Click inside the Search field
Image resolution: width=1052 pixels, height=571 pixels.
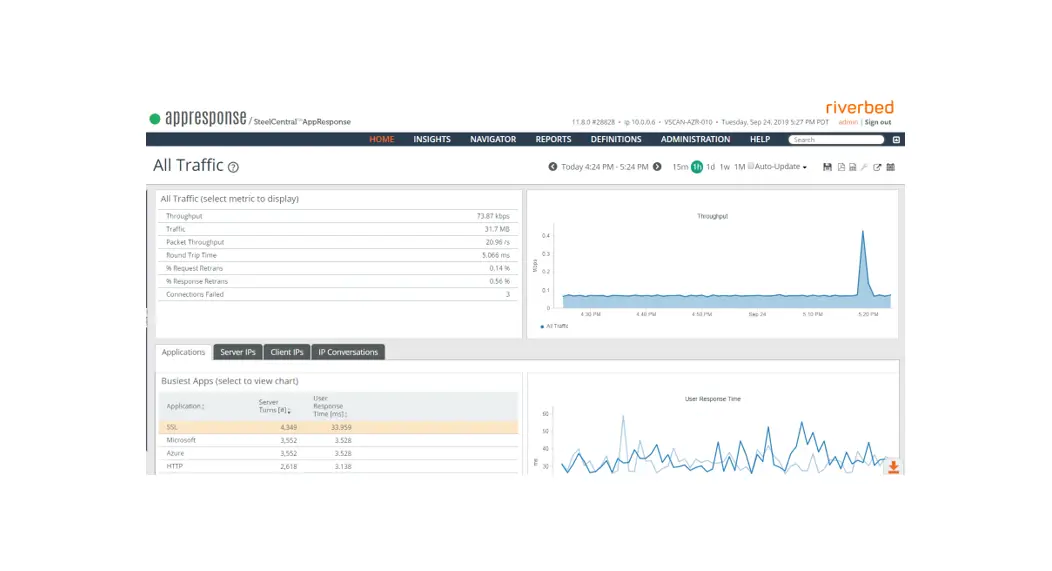(x=836, y=140)
